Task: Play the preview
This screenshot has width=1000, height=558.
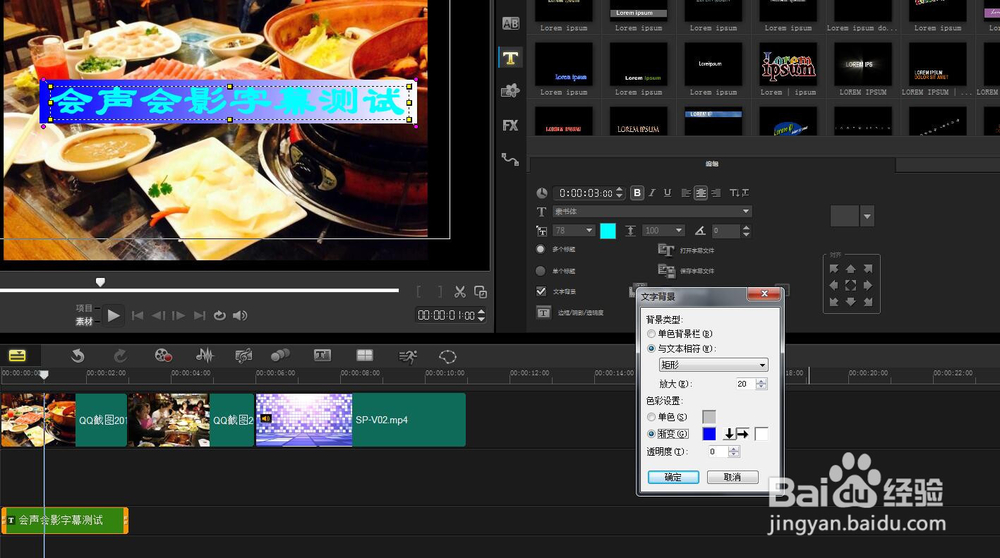Action: (114, 315)
